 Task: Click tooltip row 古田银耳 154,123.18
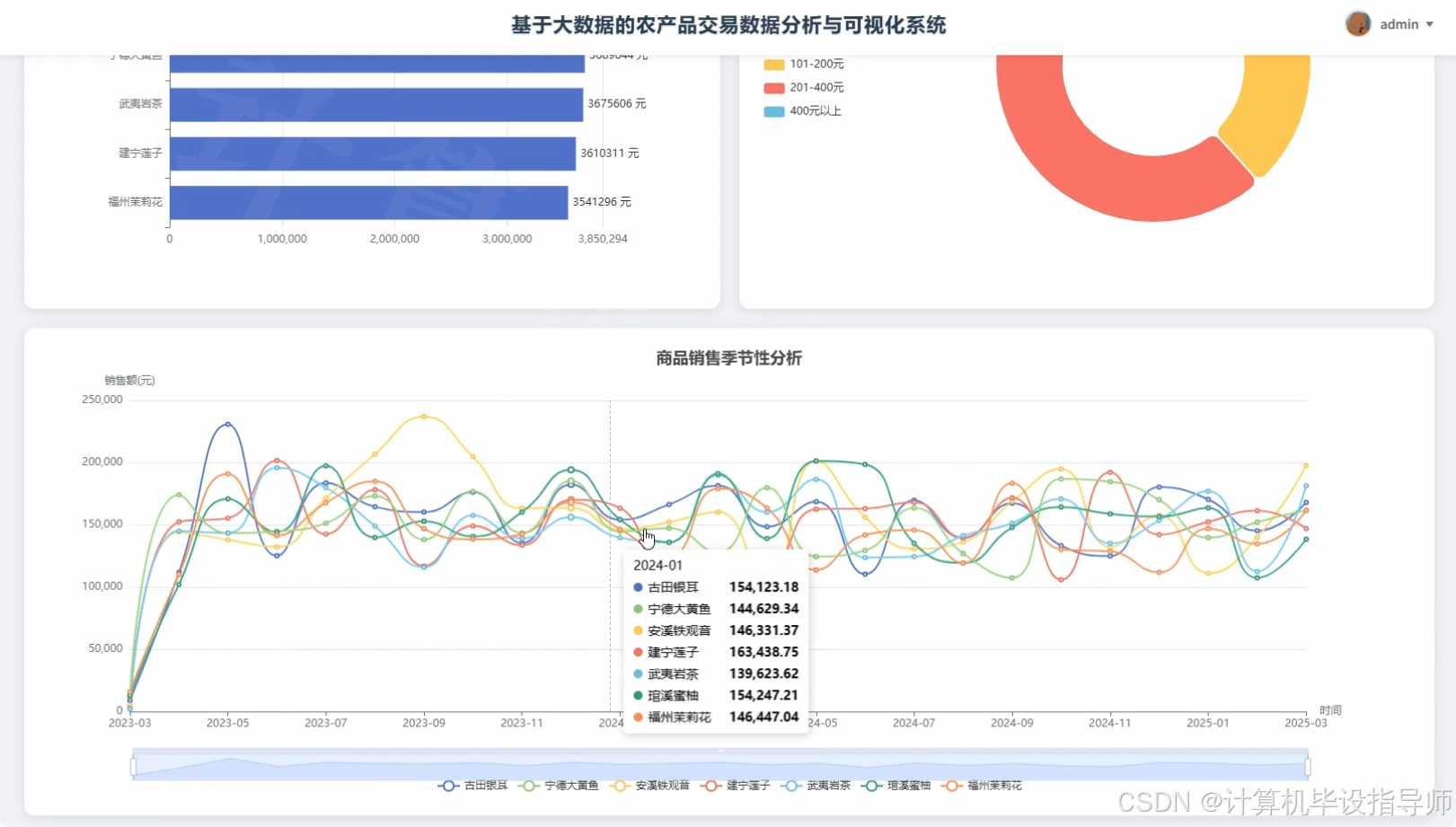coord(716,587)
